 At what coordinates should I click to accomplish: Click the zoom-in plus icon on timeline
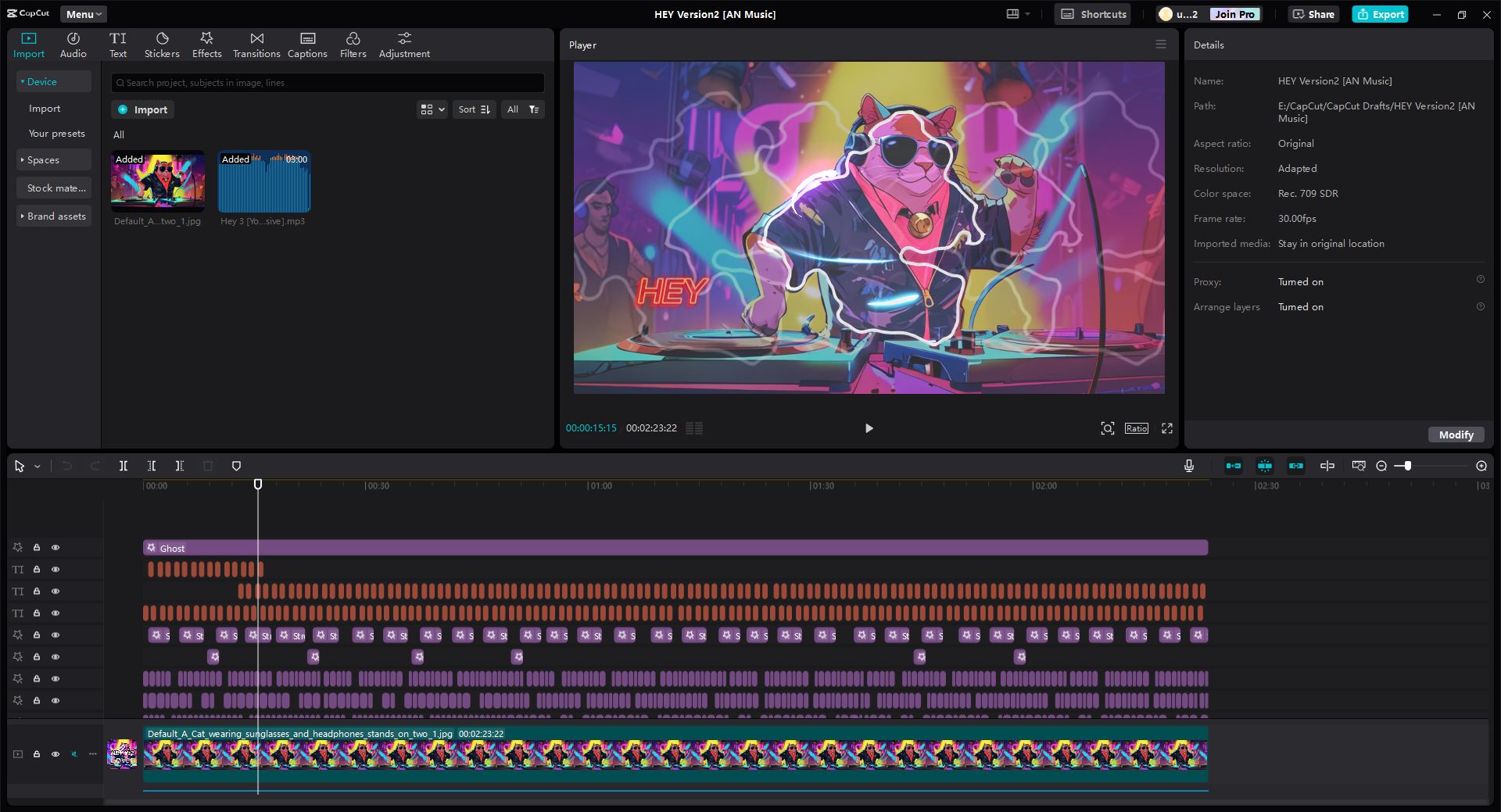click(1481, 466)
